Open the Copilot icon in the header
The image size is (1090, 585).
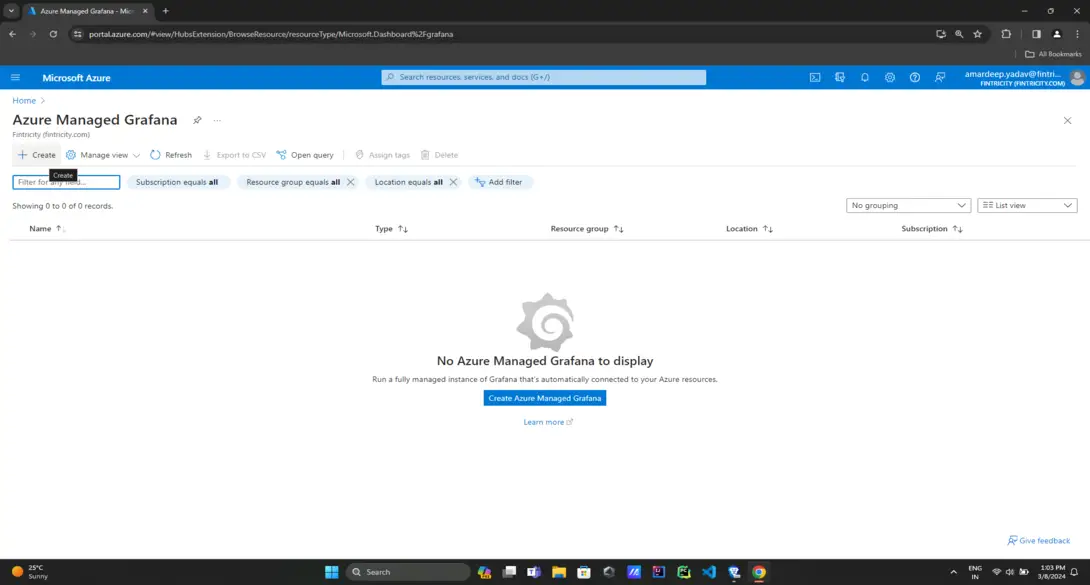tap(840, 78)
